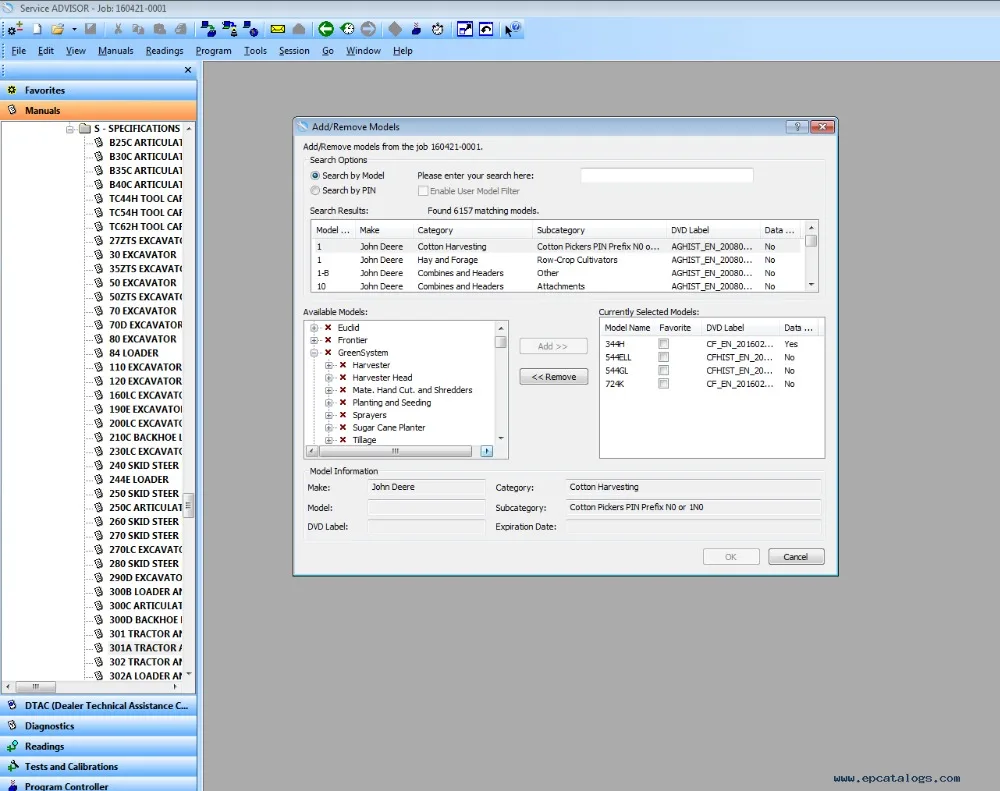The width and height of the screenshot is (1000, 791).
Task: Click the green history clock icon
Action: pos(347,29)
